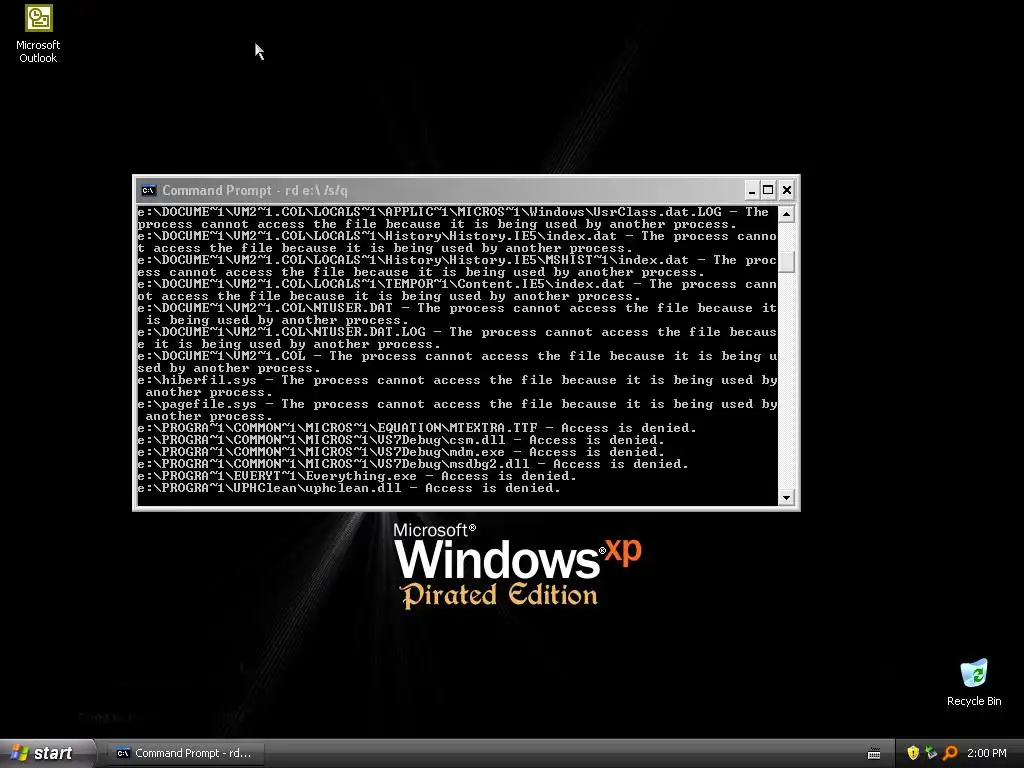Click the Command Prompt vertical scrollbar thumb
Image resolution: width=1024 pixels, height=768 pixels.
coord(786,261)
